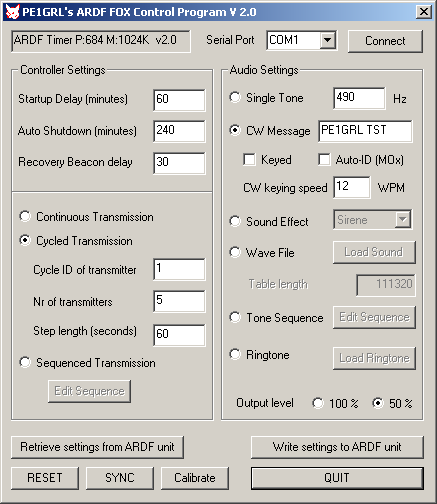Image resolution: width=437 pixels, height=504 pixels.
Task: Choose Single Tone audio option
Action: [x=235, y=97]
